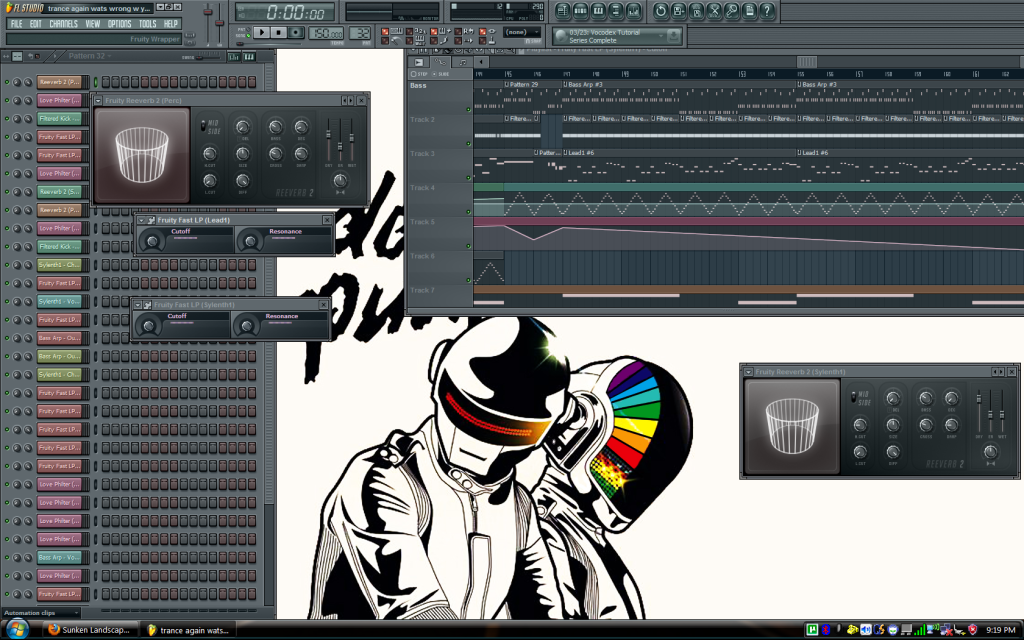The height and width of the screenshot is (640, 1024).
Task: Stop playback with the Stop button
Action: coord(278,32)
